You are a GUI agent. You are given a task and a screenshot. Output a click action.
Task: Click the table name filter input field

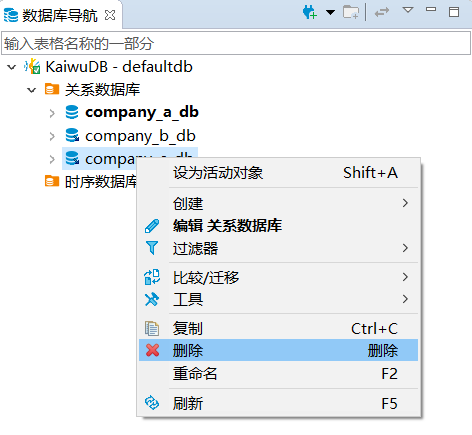tap(236, 43)
